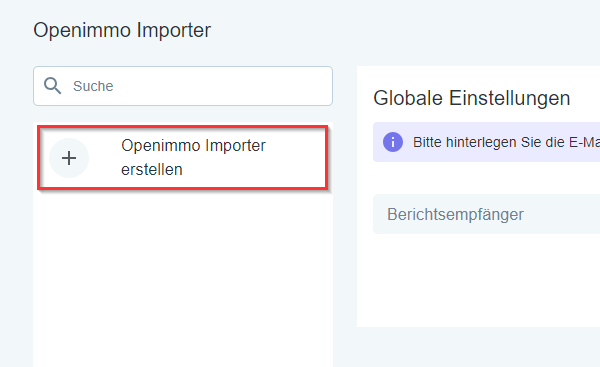
Task: Click the Globale Einstellungen heading
Action: point(471,98)
